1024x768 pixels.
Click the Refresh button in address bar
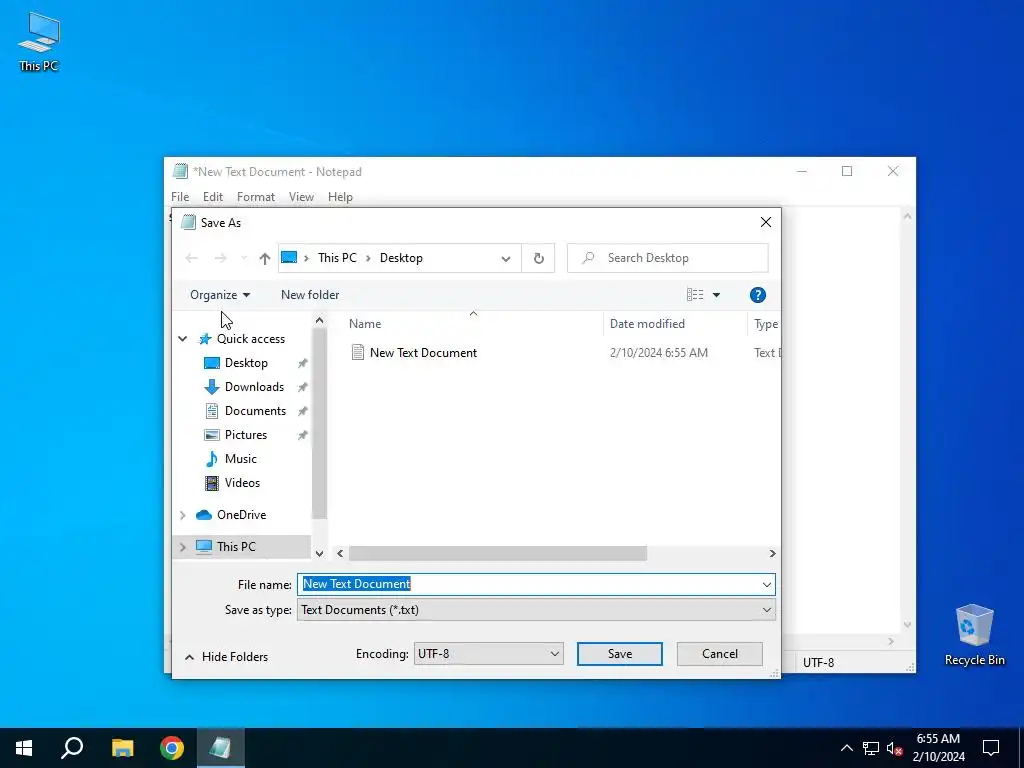(x=538, y=258)
